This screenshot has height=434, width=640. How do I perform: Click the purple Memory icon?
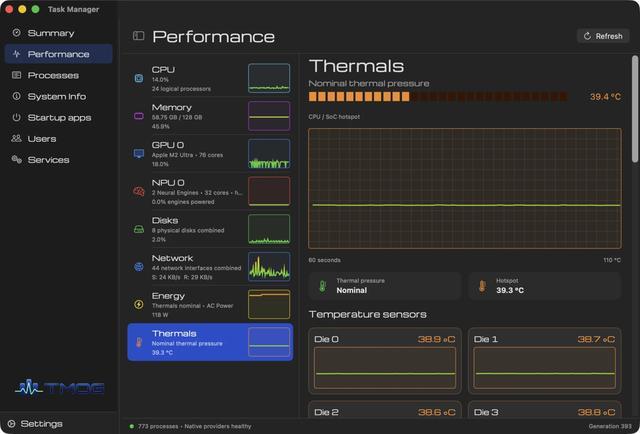tap(139, 116)
